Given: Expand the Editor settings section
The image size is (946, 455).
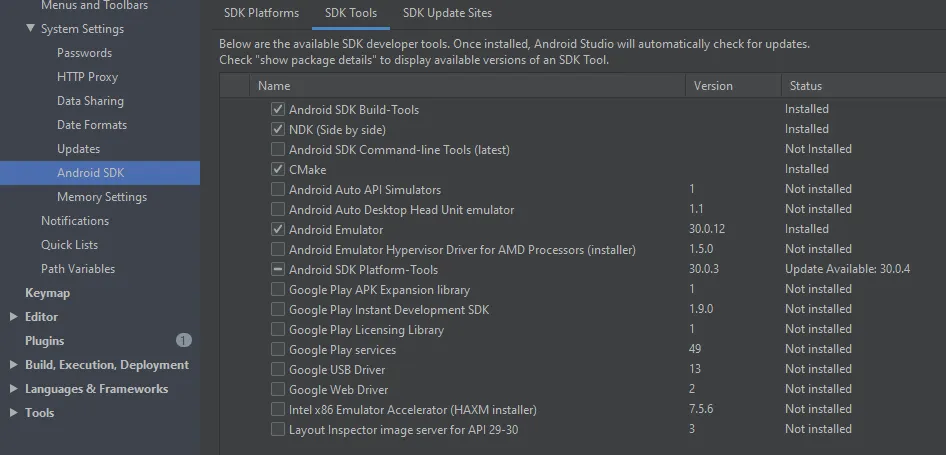Looking at the screenshot, I should (14, 317).
